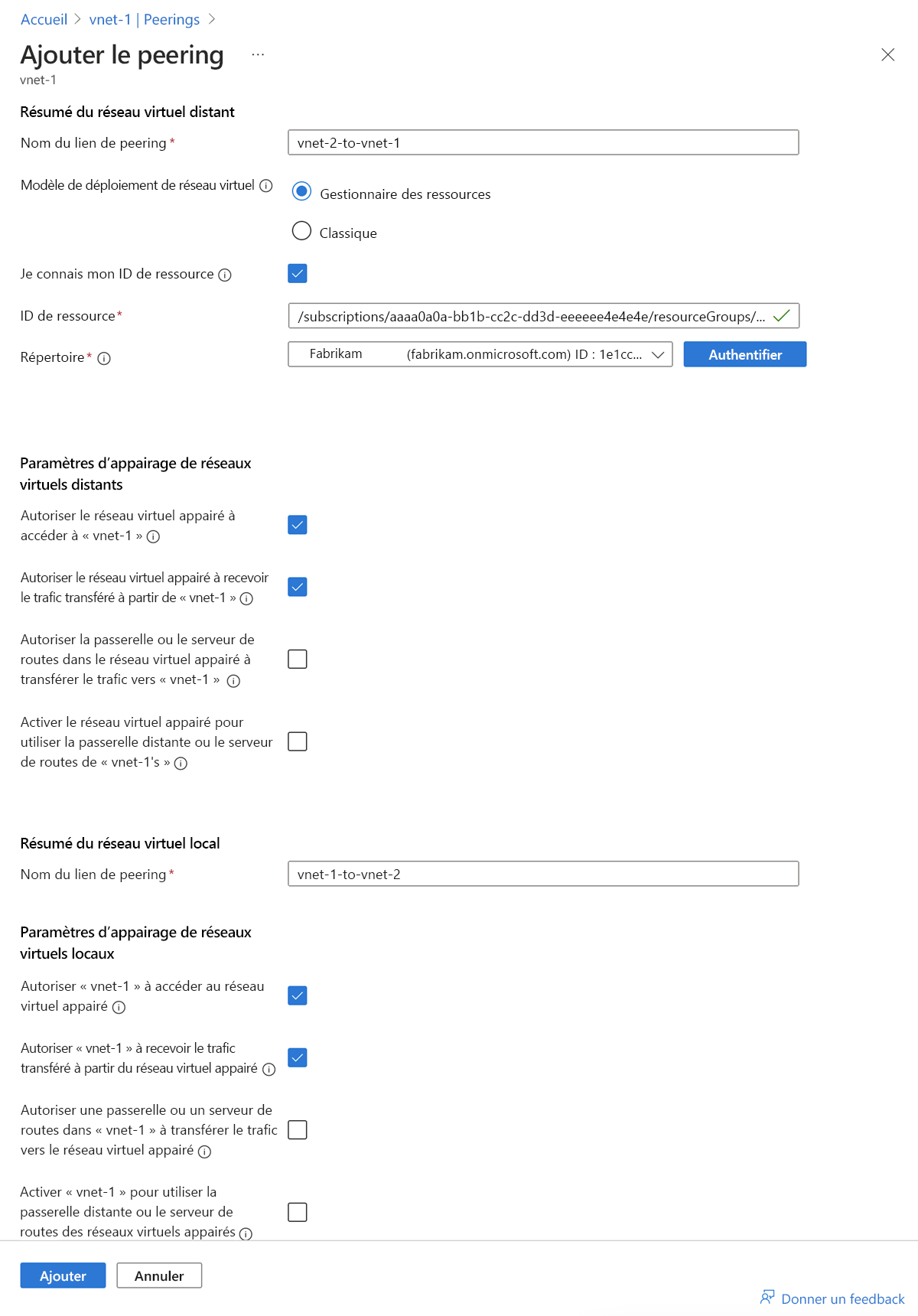The height and width of the screenshot is (1316, 918).
Task: Focus the ID de ressource input
Action: click(532, 316)
